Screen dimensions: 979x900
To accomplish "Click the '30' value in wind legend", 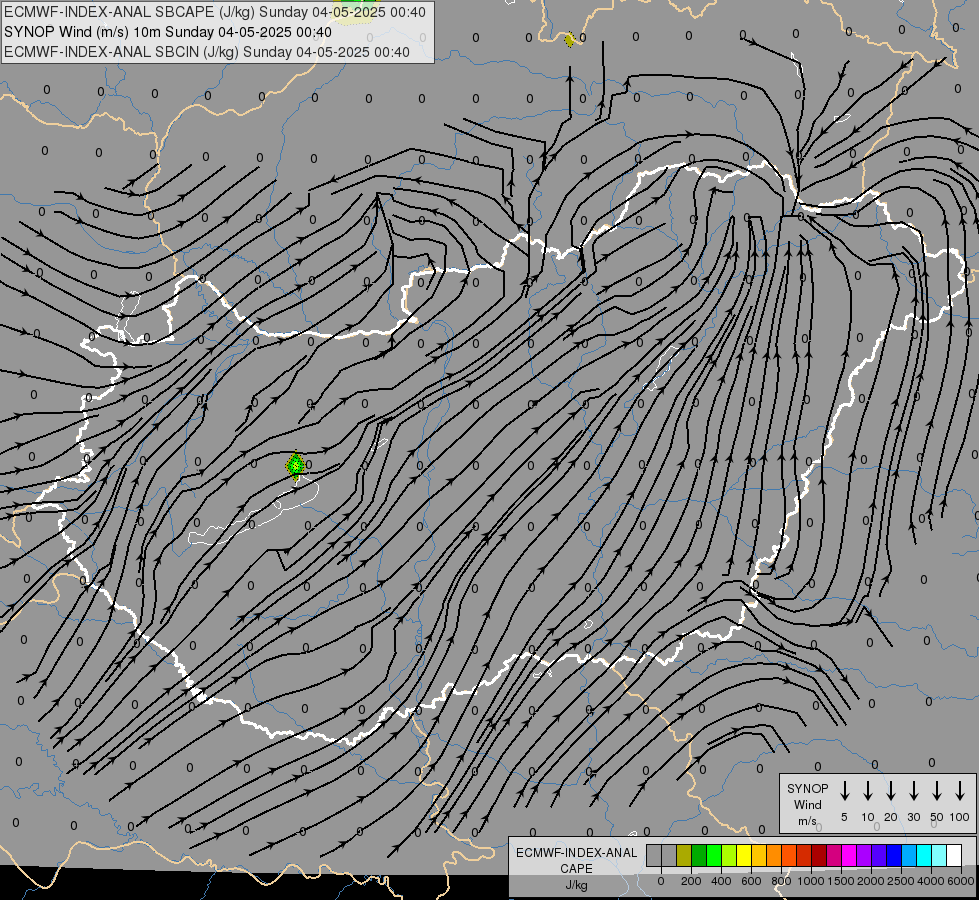I will (913, 817).
